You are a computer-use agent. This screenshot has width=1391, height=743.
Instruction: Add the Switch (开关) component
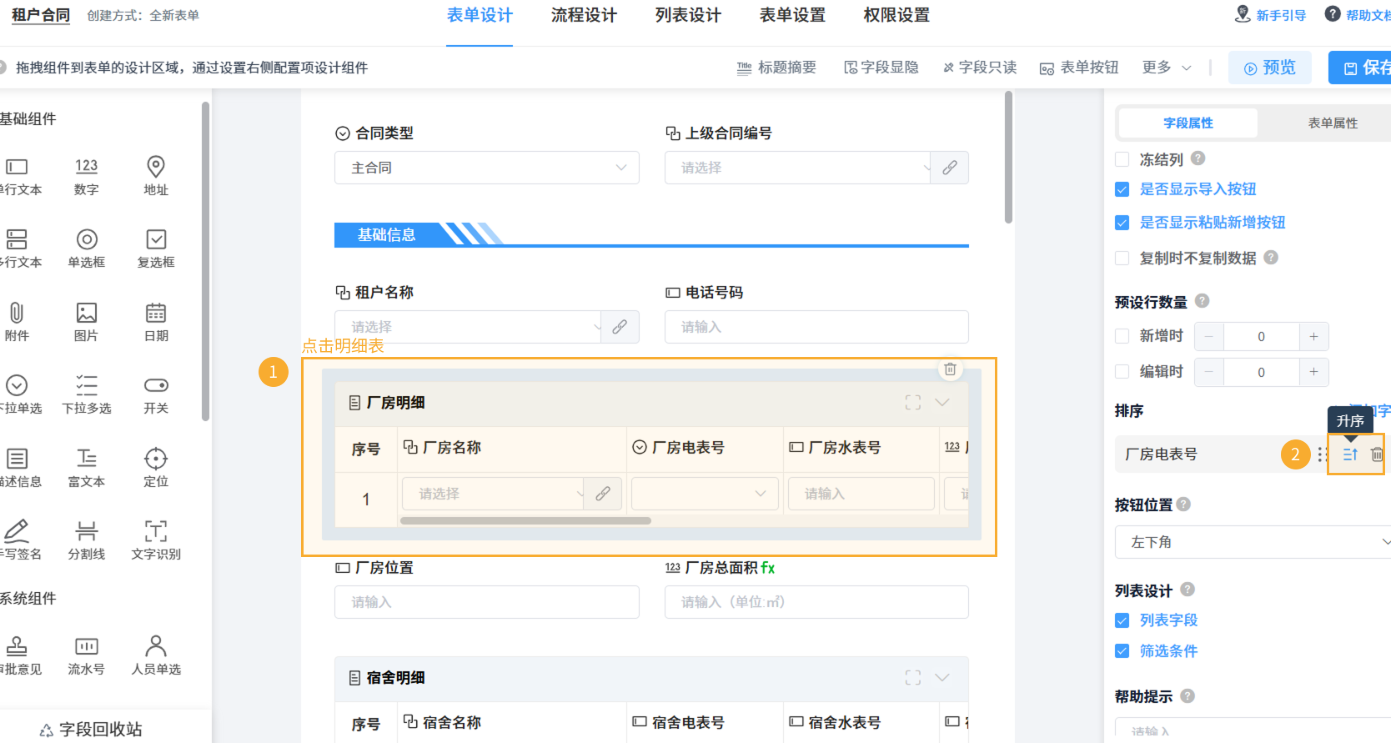(x=156, y=394)
